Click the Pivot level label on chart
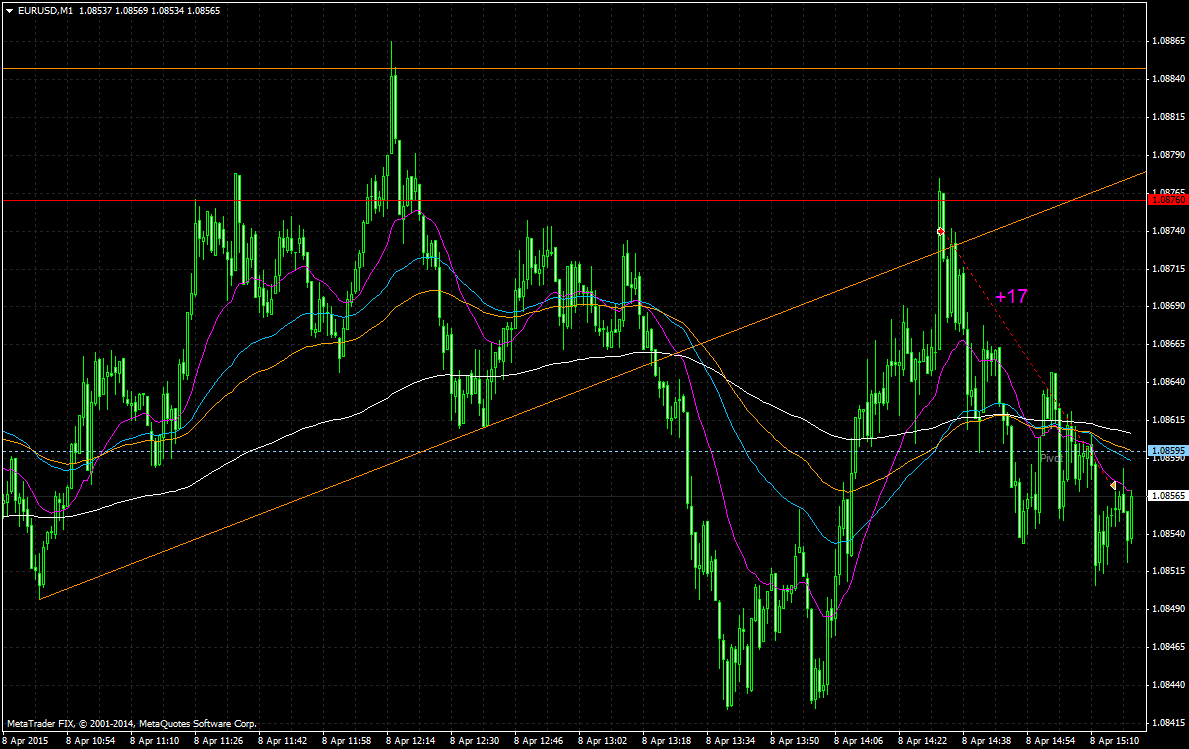1189x749 pixels. (x=1050, y=458)
